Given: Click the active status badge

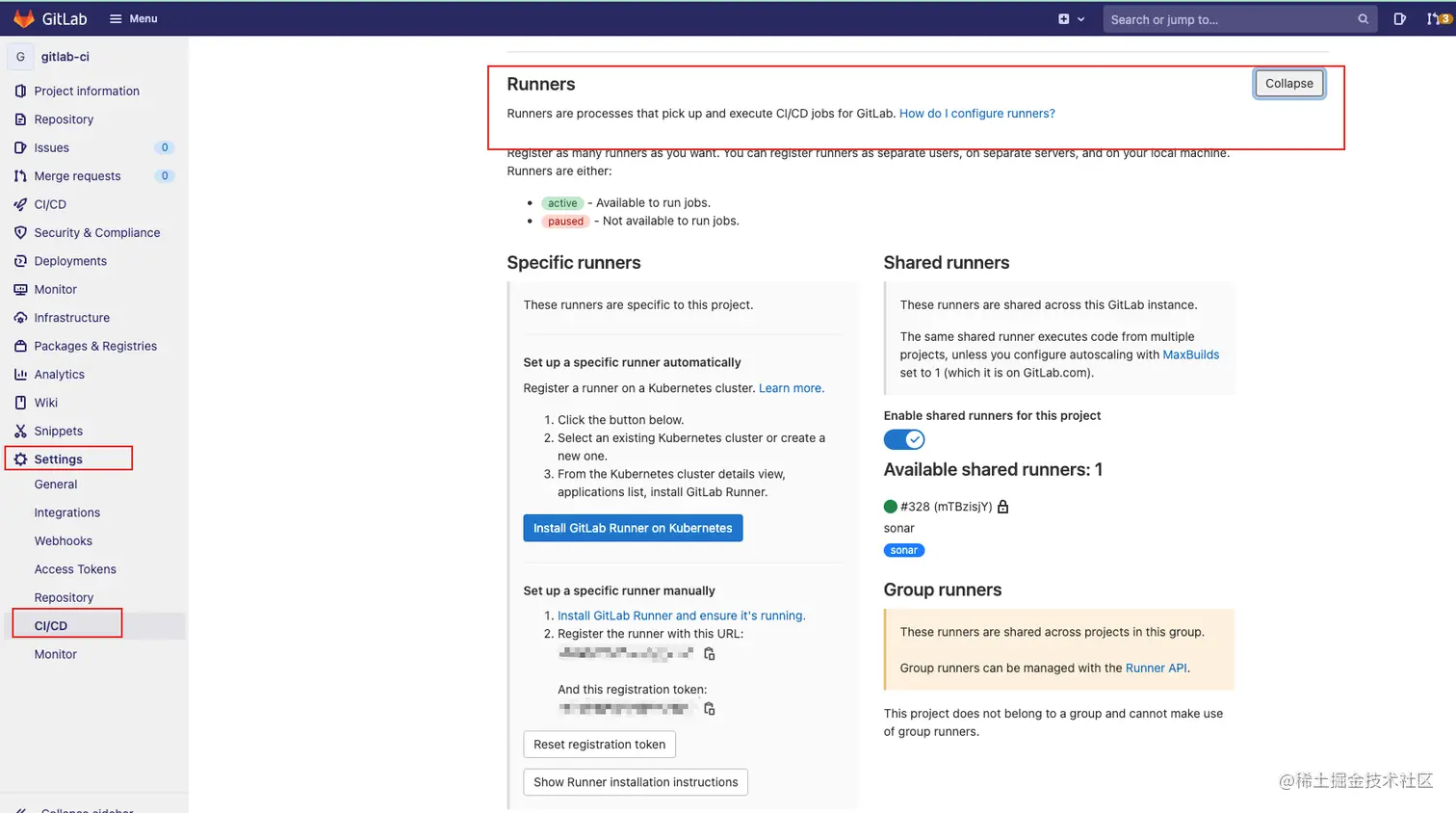Looking at the screenshot, I should 562,203.
